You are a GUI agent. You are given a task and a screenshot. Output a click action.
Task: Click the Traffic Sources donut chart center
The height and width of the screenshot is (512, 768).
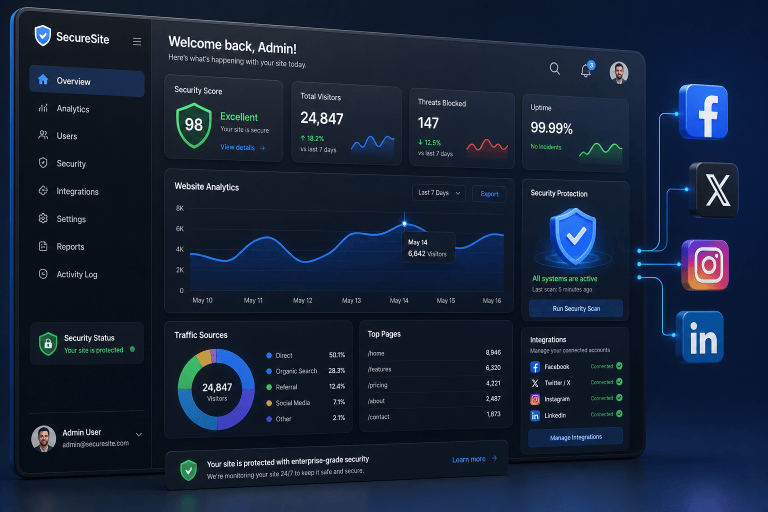[x=216, y=390]
